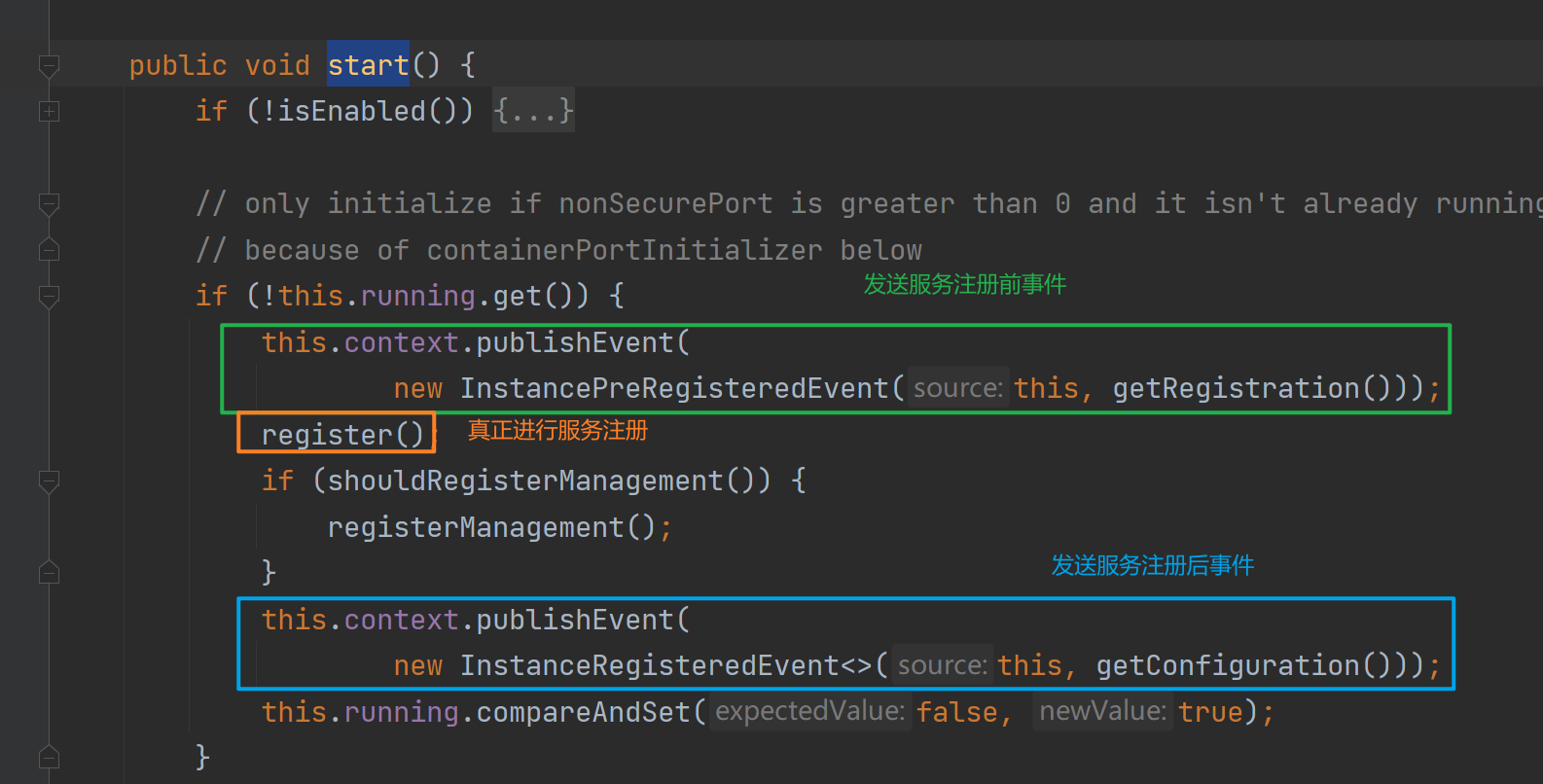
Task: Click the 'than' word in the comment
Action: 1005,203
